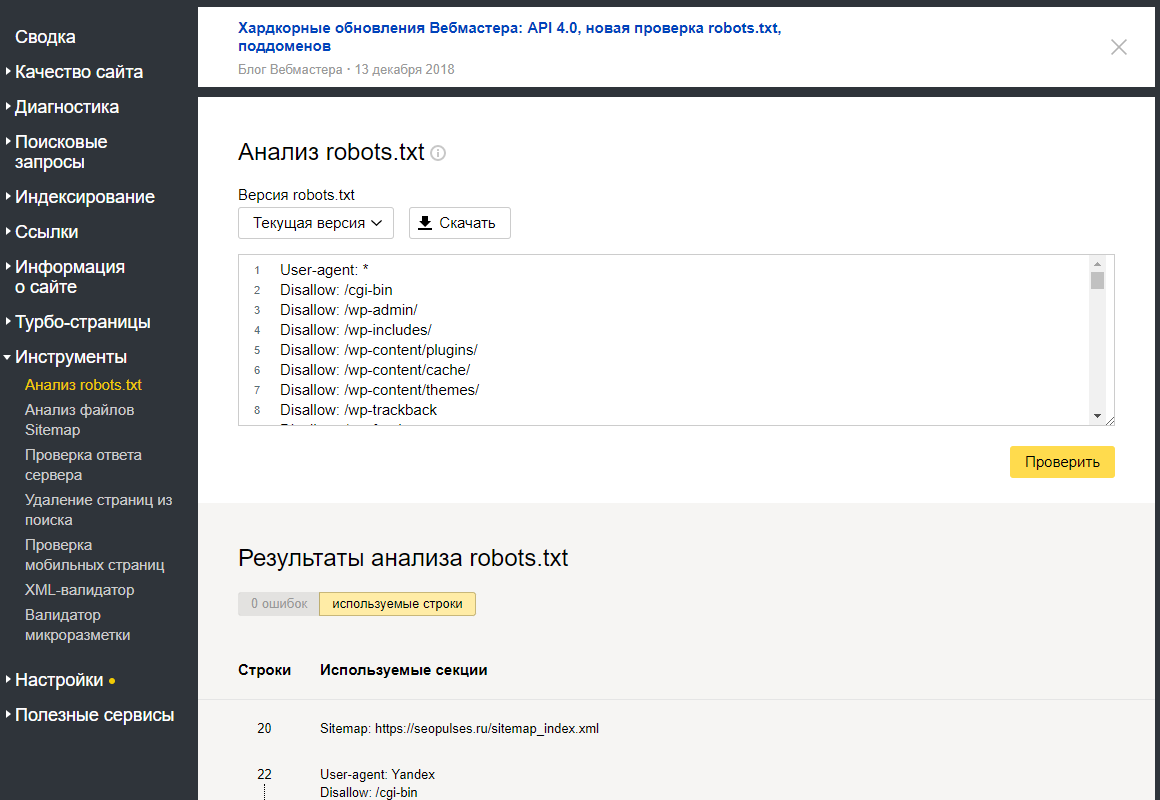Open Проверка ответа сервера tool
This screenshot has width=1160, height=800.
[83, 465]
